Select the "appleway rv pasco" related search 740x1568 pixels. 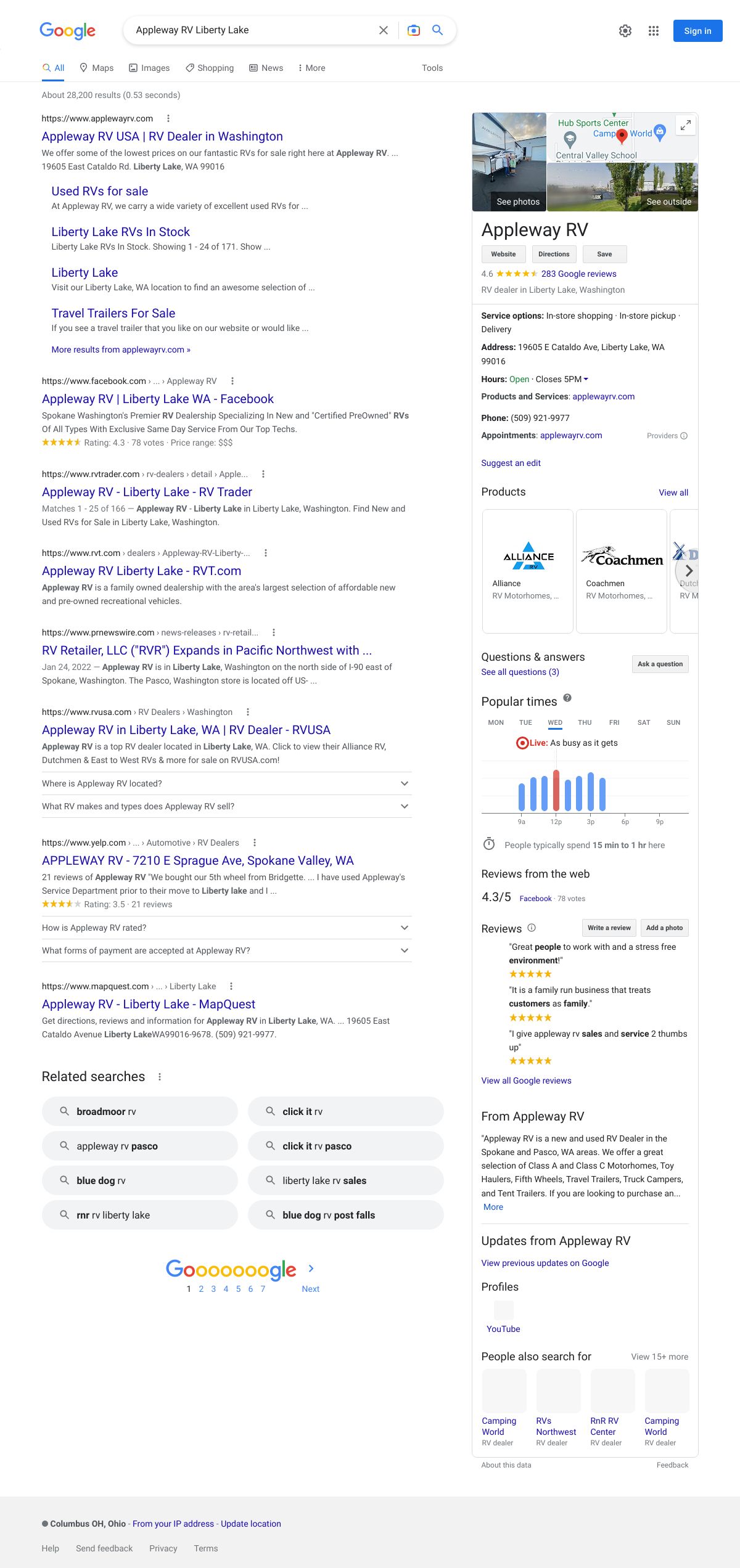[140, 1146]
